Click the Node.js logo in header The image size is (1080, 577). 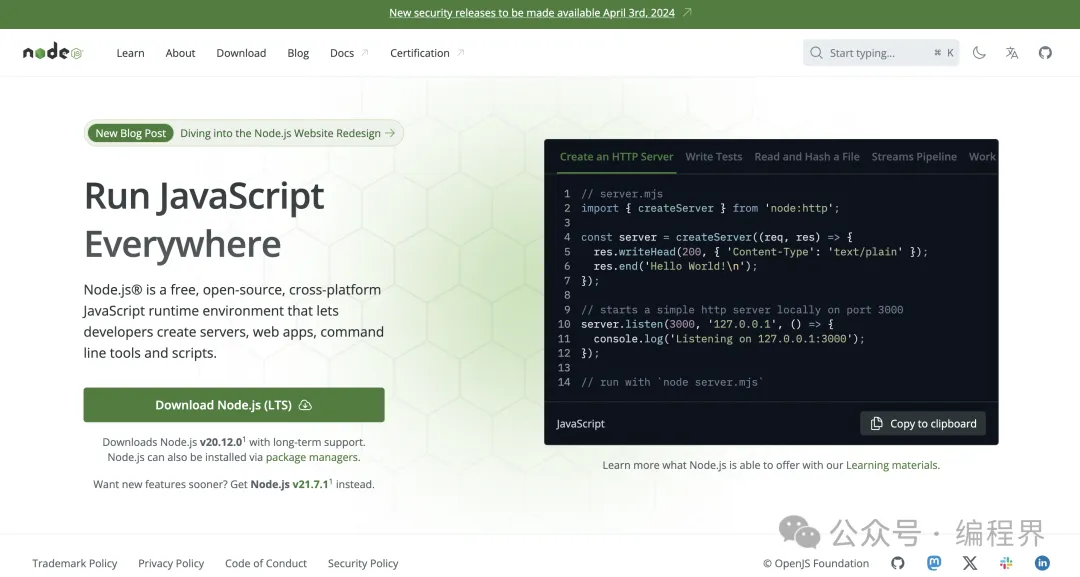(52, 53)
